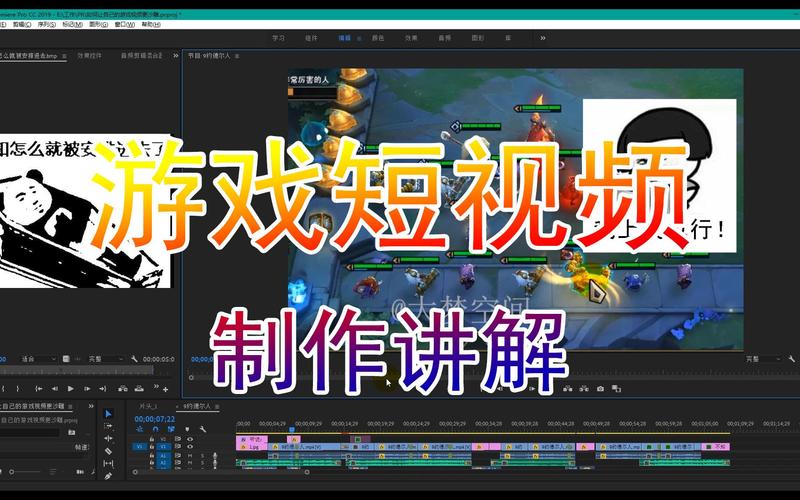Toggle V1 source patching button
This screenshot has height=500, width=800.
pyautogui.click(x=140, y=447)
